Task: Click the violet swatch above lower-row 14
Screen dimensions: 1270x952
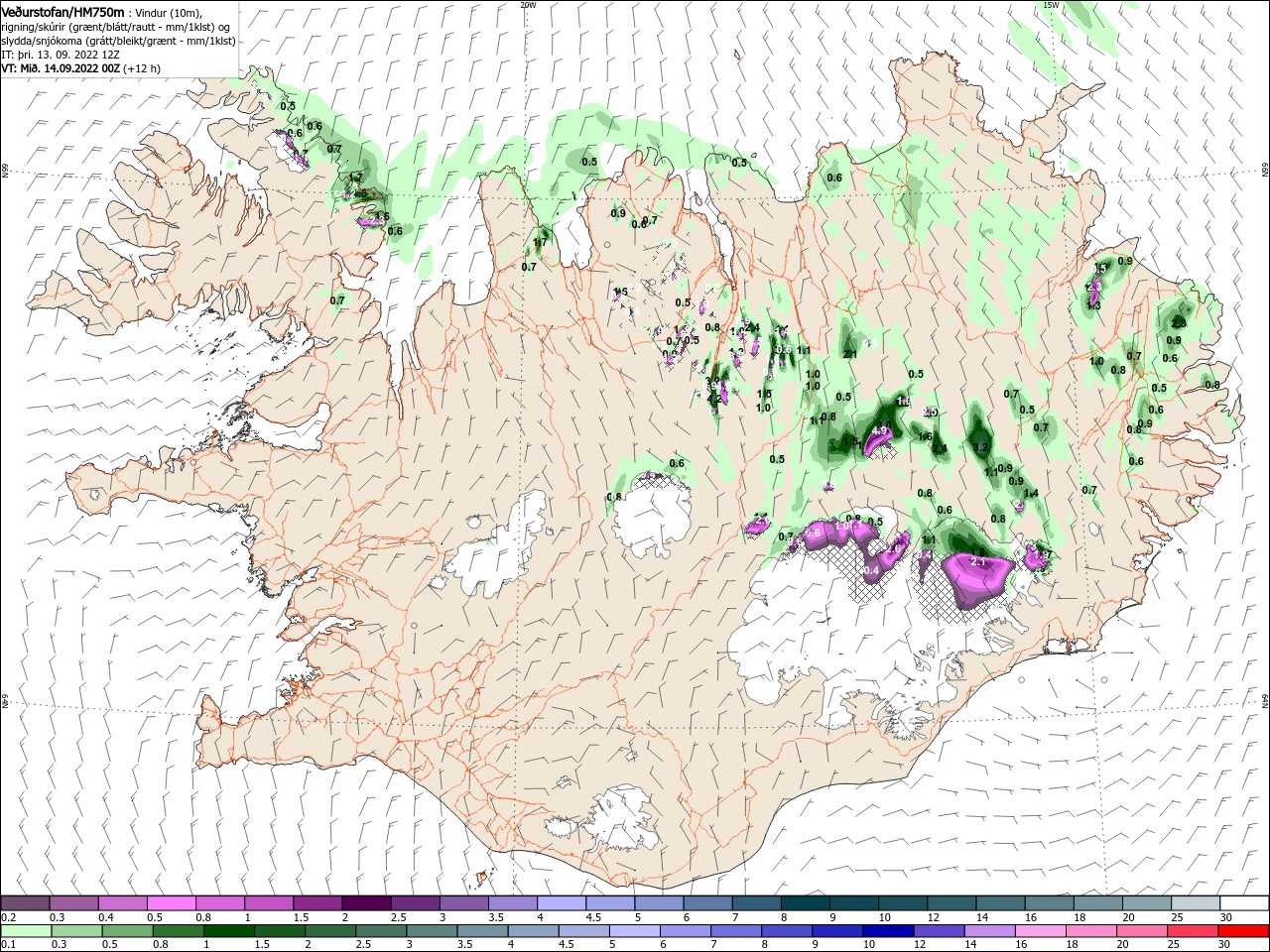Action: pyautogui.click(x=988, y=931)
